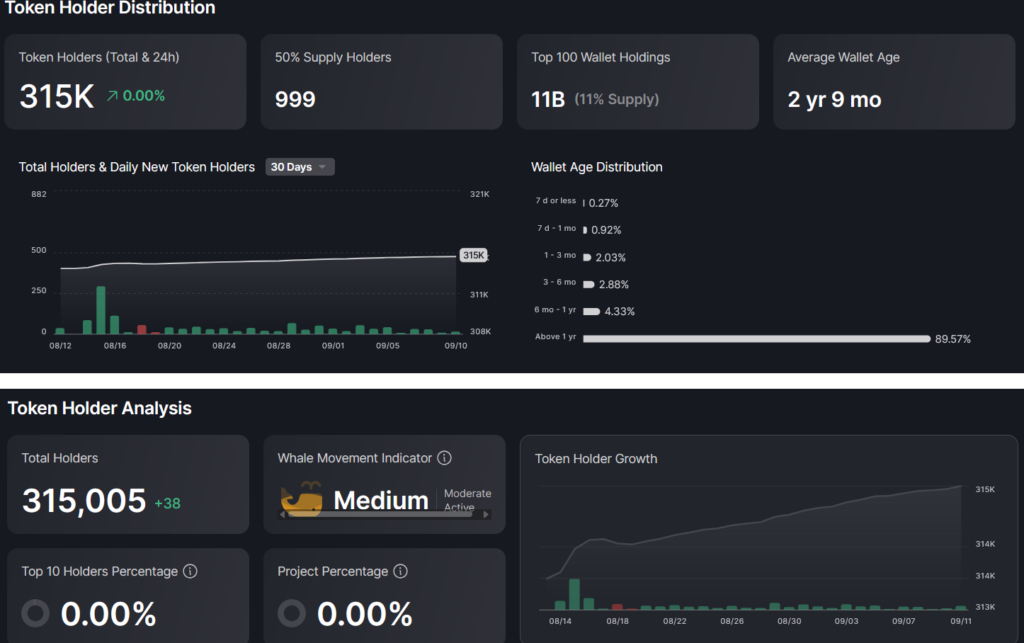Viewport: 1024px width, 643px height.
Task: Click the green up-arrow icon beside 315K
Action: coord(112,96)
